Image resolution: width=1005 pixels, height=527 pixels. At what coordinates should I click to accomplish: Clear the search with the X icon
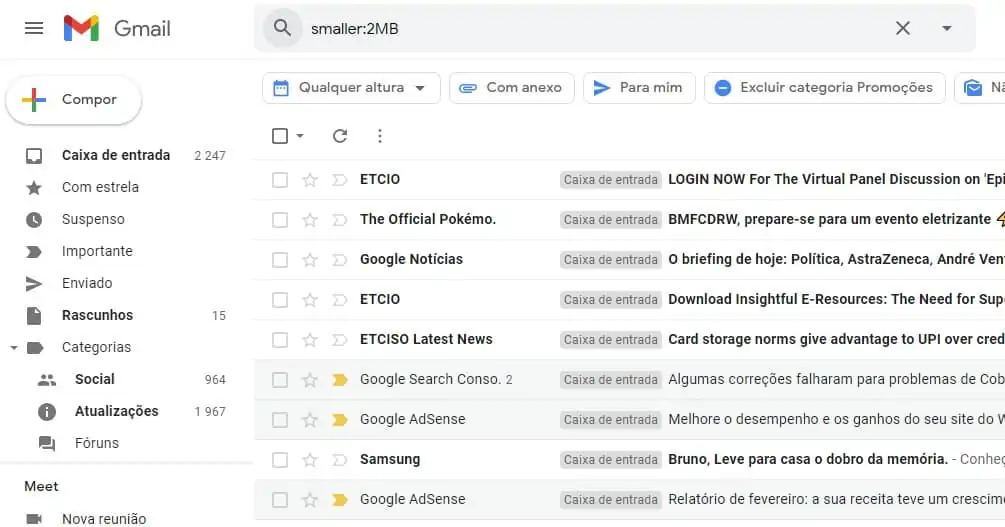(x=902, y=28)
